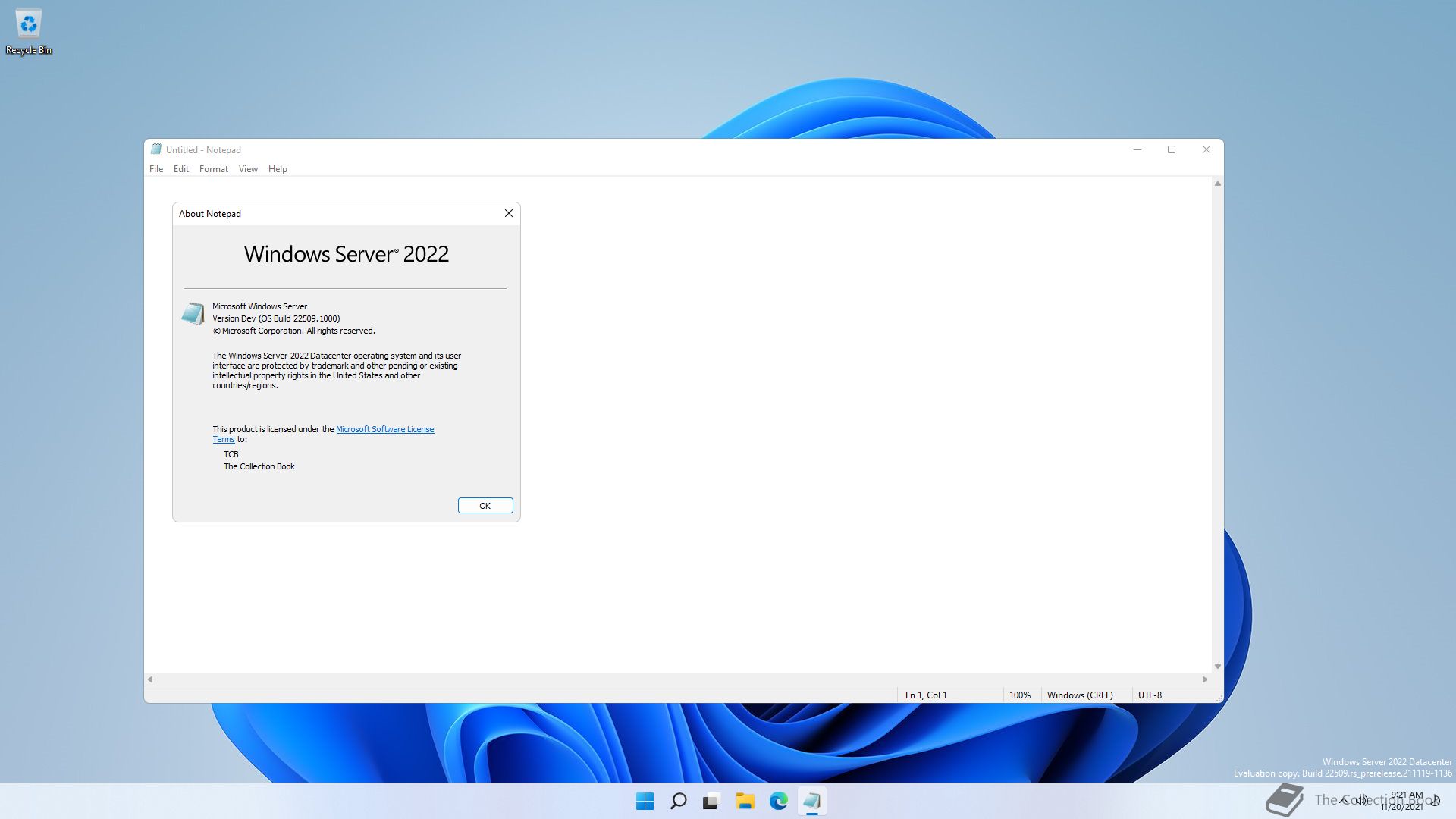Click the '100%' zoom status entry
This screenshot has height=819, width=1456.
1020,695
